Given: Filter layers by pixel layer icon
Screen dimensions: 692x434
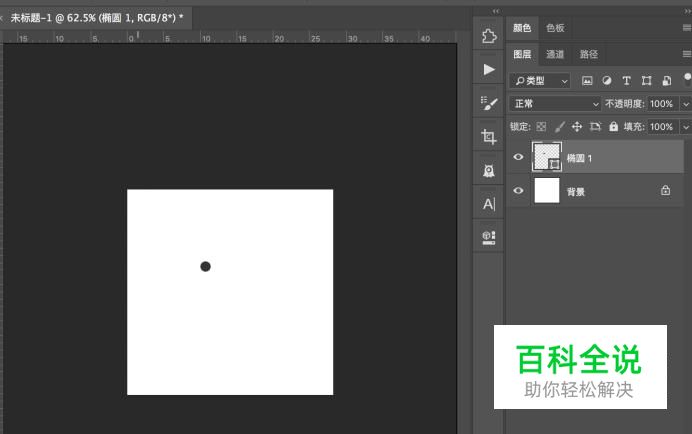Looking at the screenshot, I should click(x=587, y=80).
